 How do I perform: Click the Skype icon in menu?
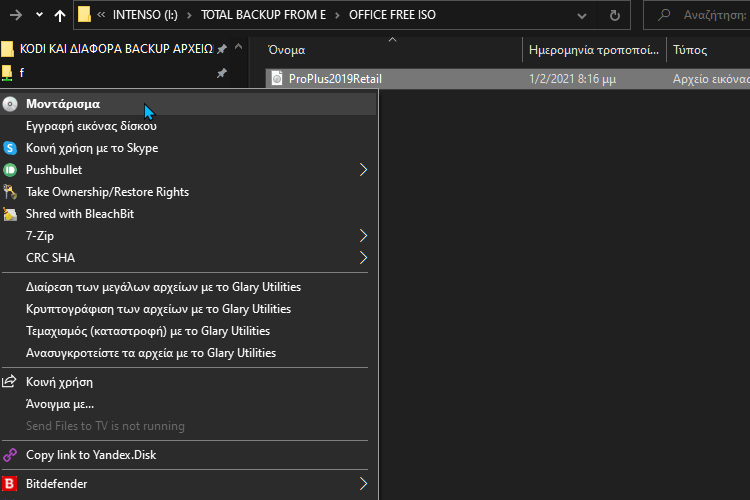10,148
